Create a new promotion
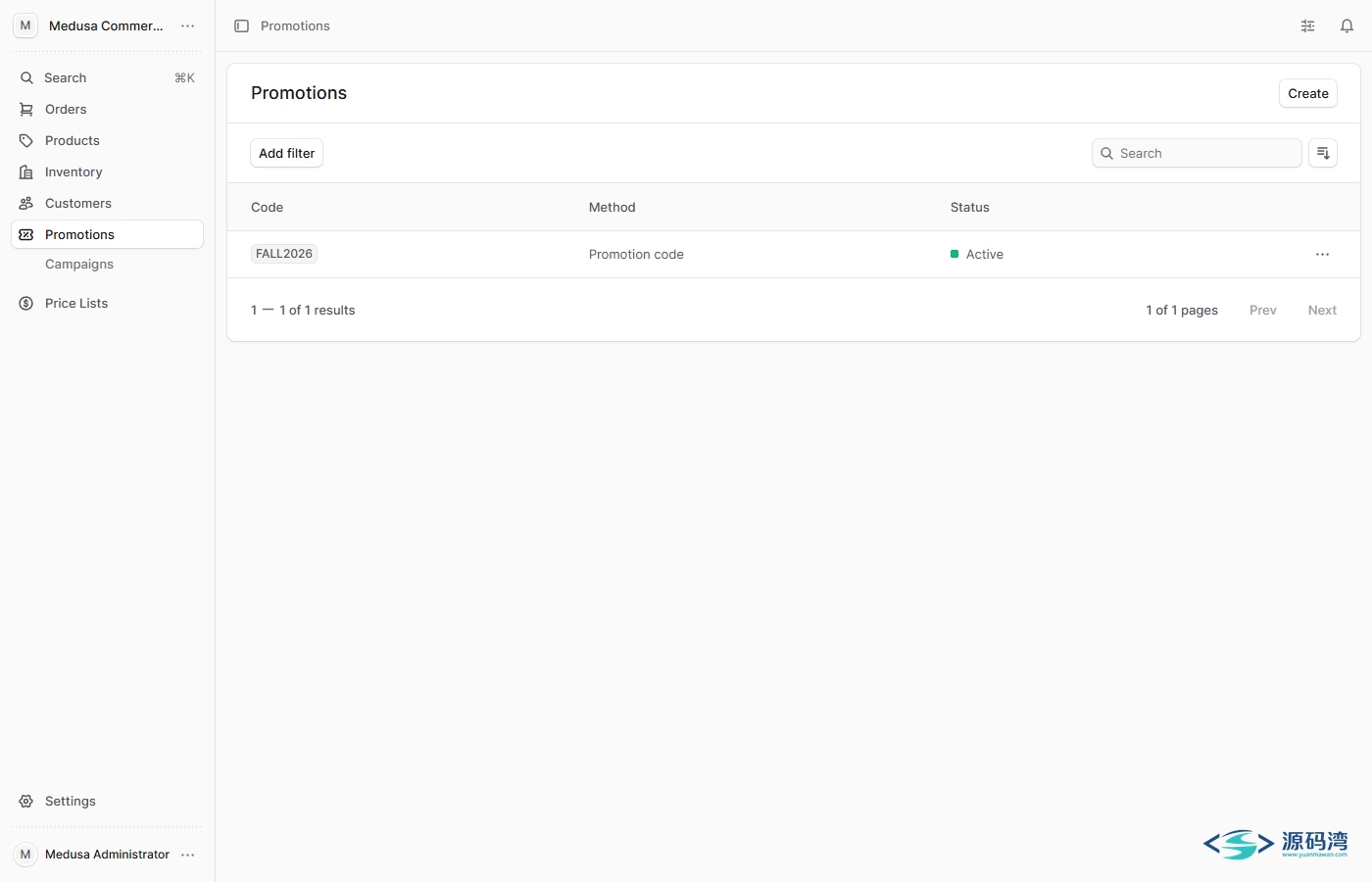 (1308, 93)
